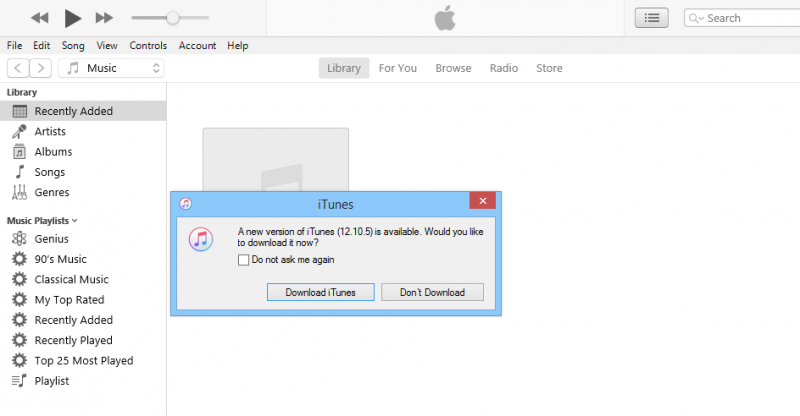Click the Recently Added playlist gear icon

click(19, 320)
